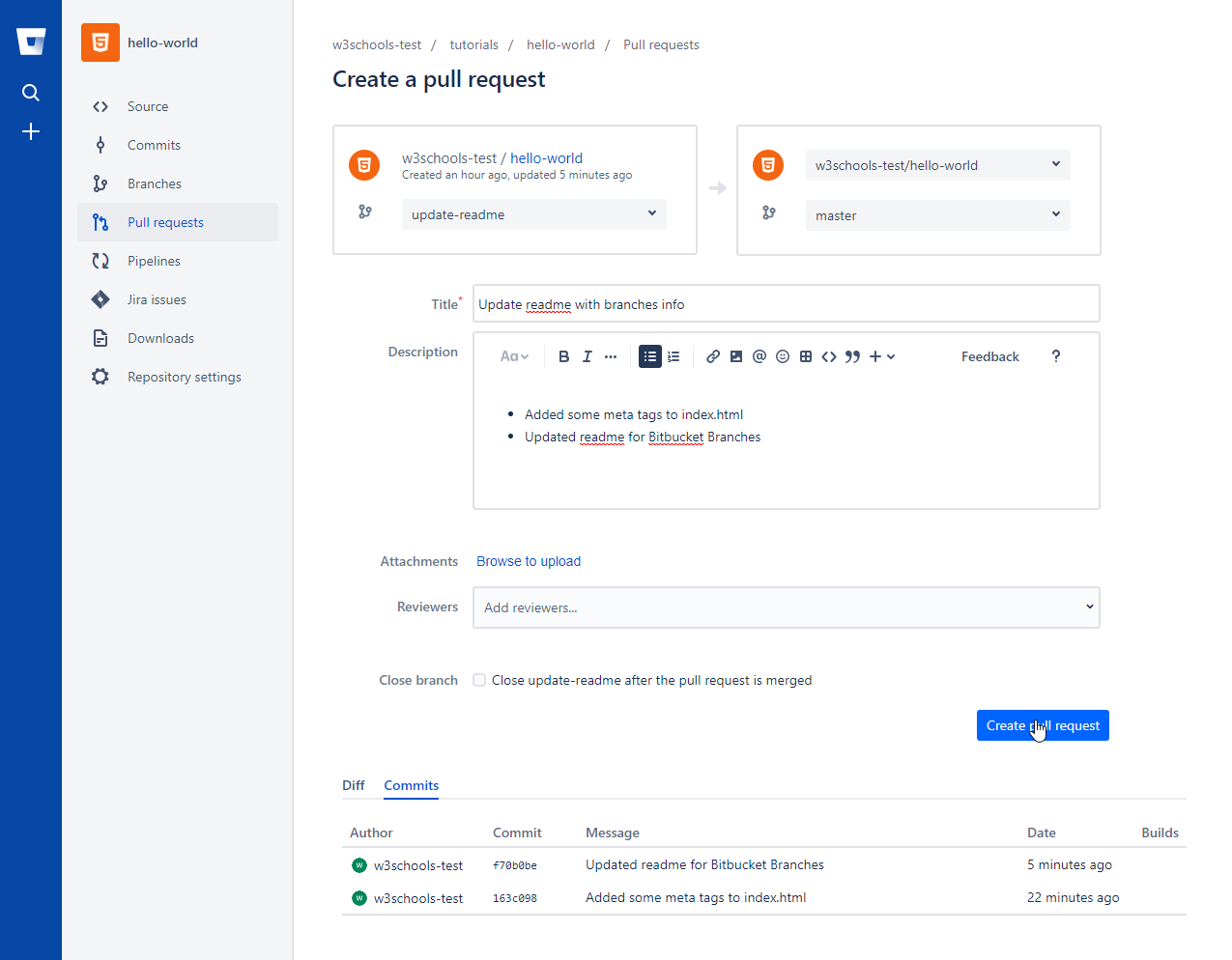Switch to the Diff tab
Image resolution: width=1232 pixels, height=960 pixels.
click(354, 785)
